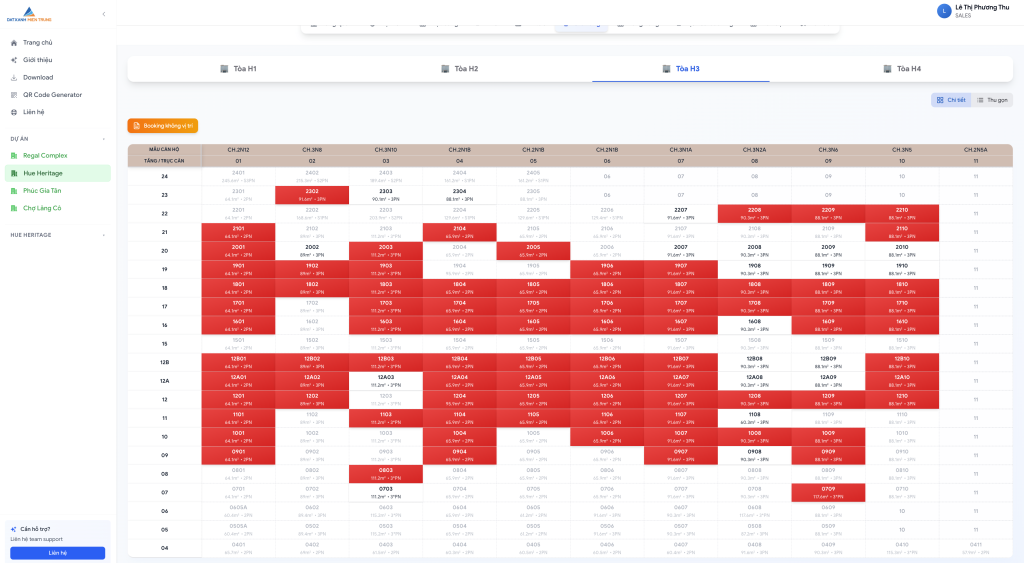The image size is (1024, 563).
Task: Click the Giới thiệu sidebar icon
Action: click(14, 60)
